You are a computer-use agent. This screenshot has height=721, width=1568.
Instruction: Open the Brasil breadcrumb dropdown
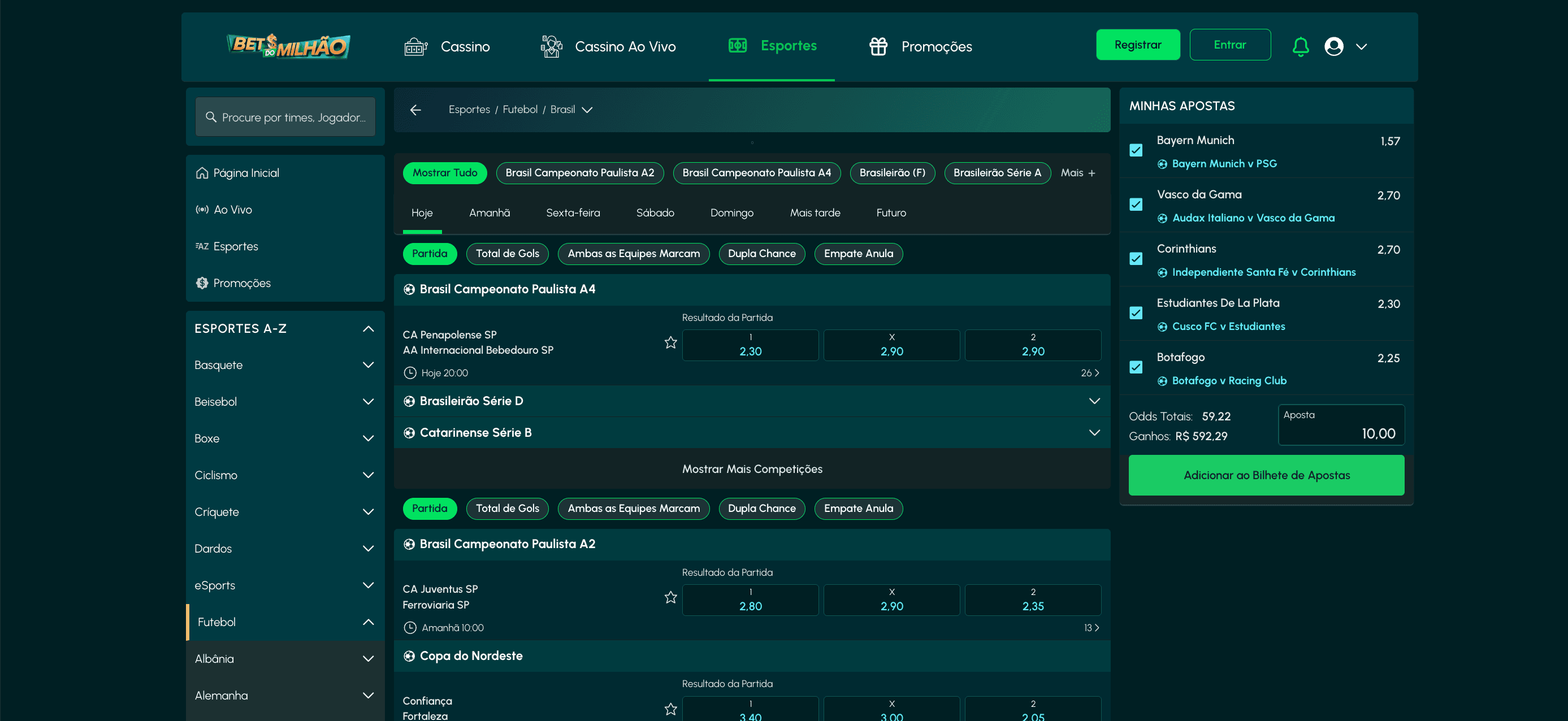coord(587,110)
